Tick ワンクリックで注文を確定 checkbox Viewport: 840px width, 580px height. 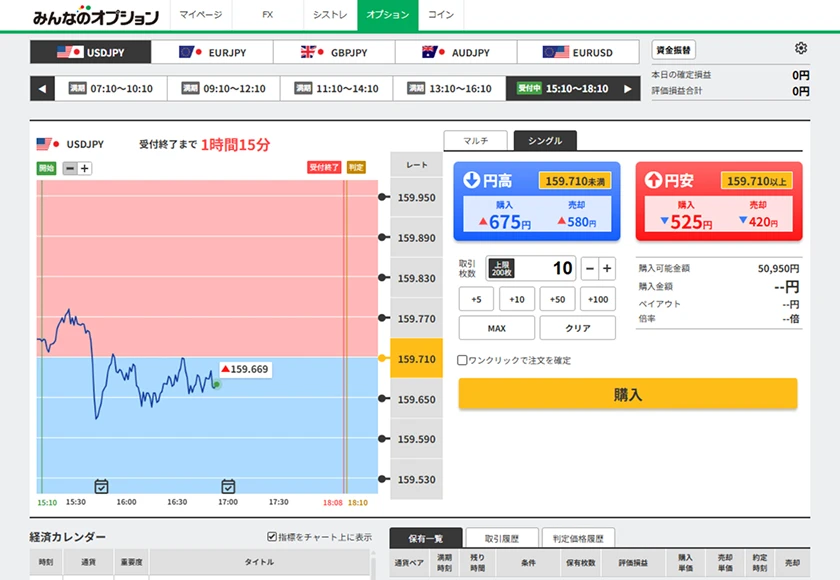462,360
